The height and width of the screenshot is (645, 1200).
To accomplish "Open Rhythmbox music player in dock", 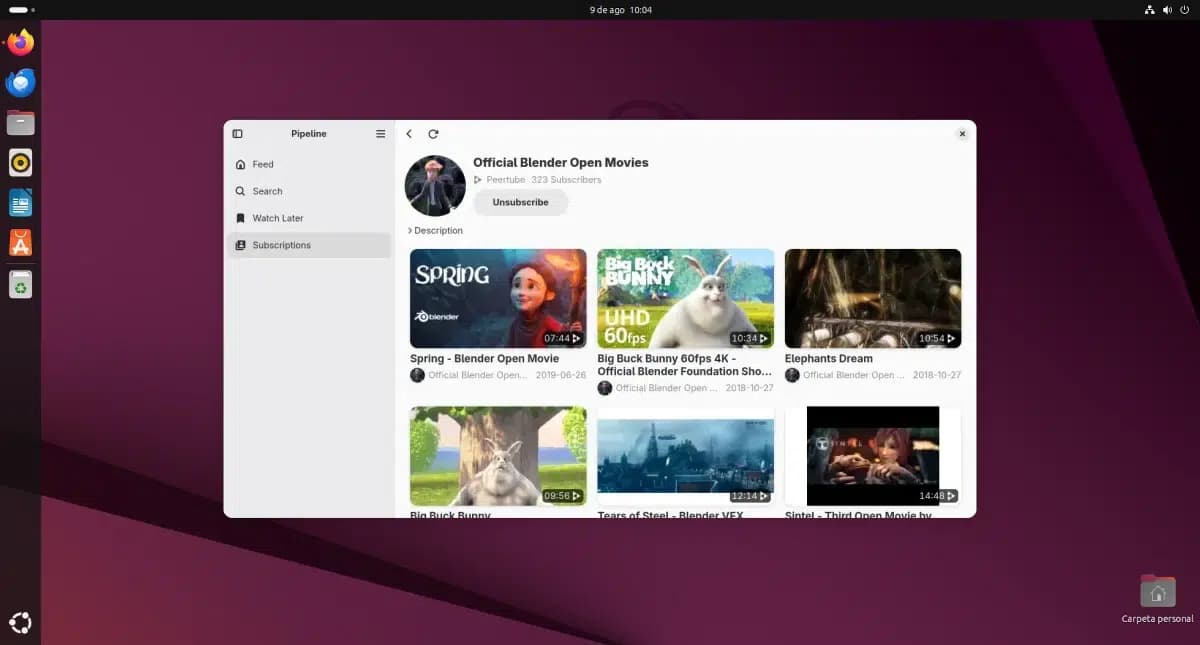I will (x=20, y=162).
